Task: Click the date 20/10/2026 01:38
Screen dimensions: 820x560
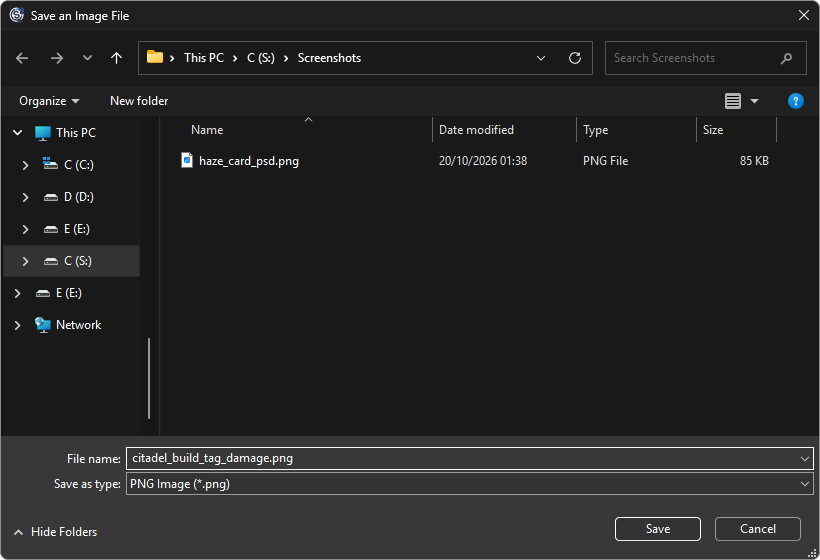Action: tap(483, 161)
